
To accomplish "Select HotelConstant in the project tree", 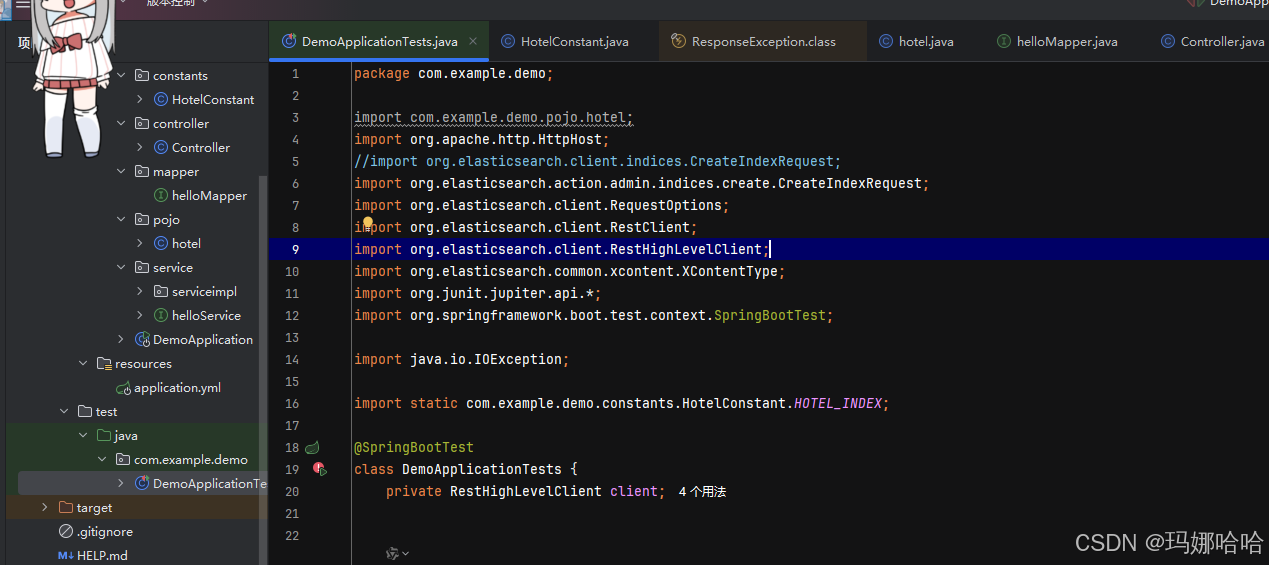I will [x=213, y=99].
